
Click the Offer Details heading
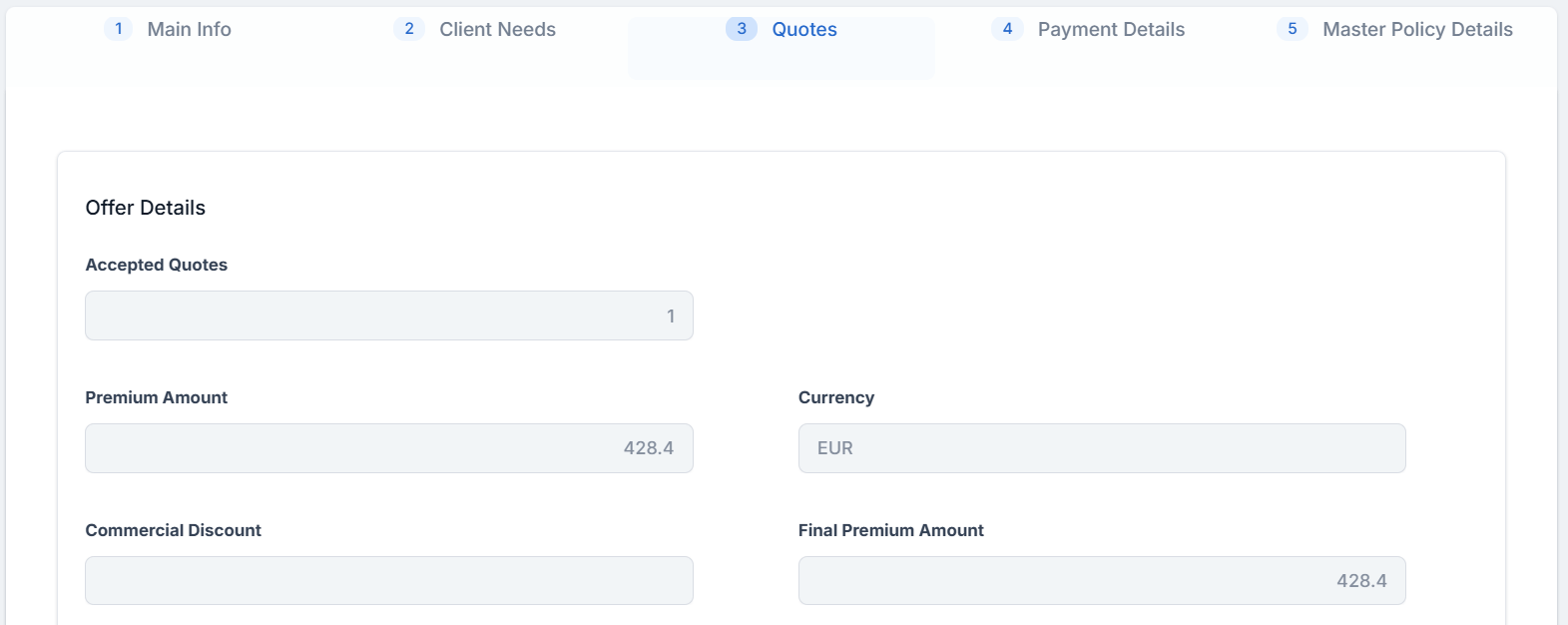146,208
